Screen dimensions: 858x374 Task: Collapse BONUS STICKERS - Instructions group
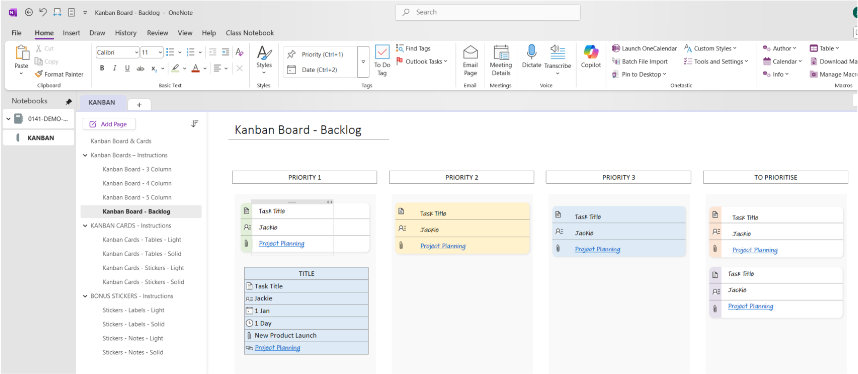(x=85, y=296)
